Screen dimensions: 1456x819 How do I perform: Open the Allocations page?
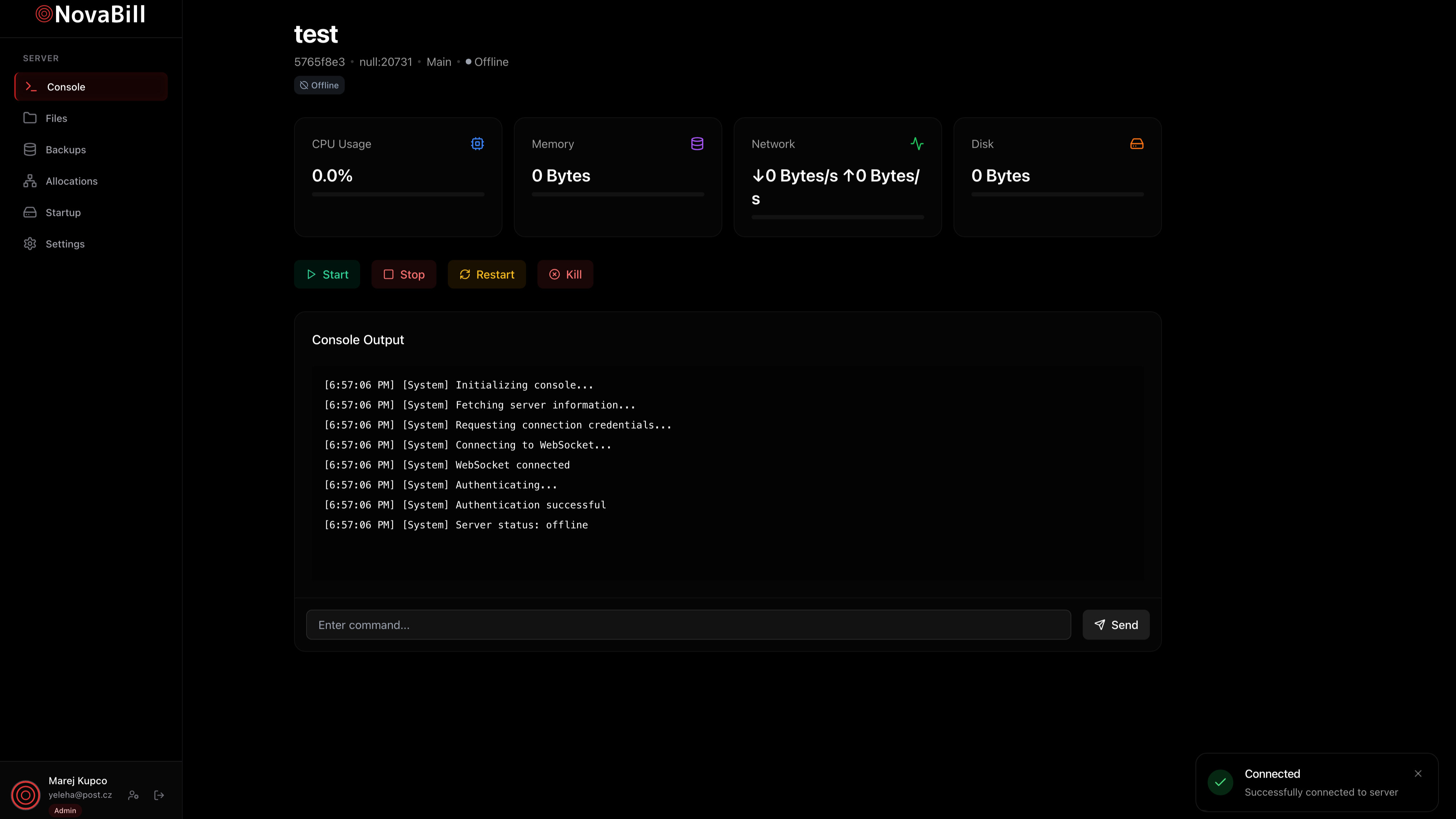pyautogui.click(x=71, y=181)
